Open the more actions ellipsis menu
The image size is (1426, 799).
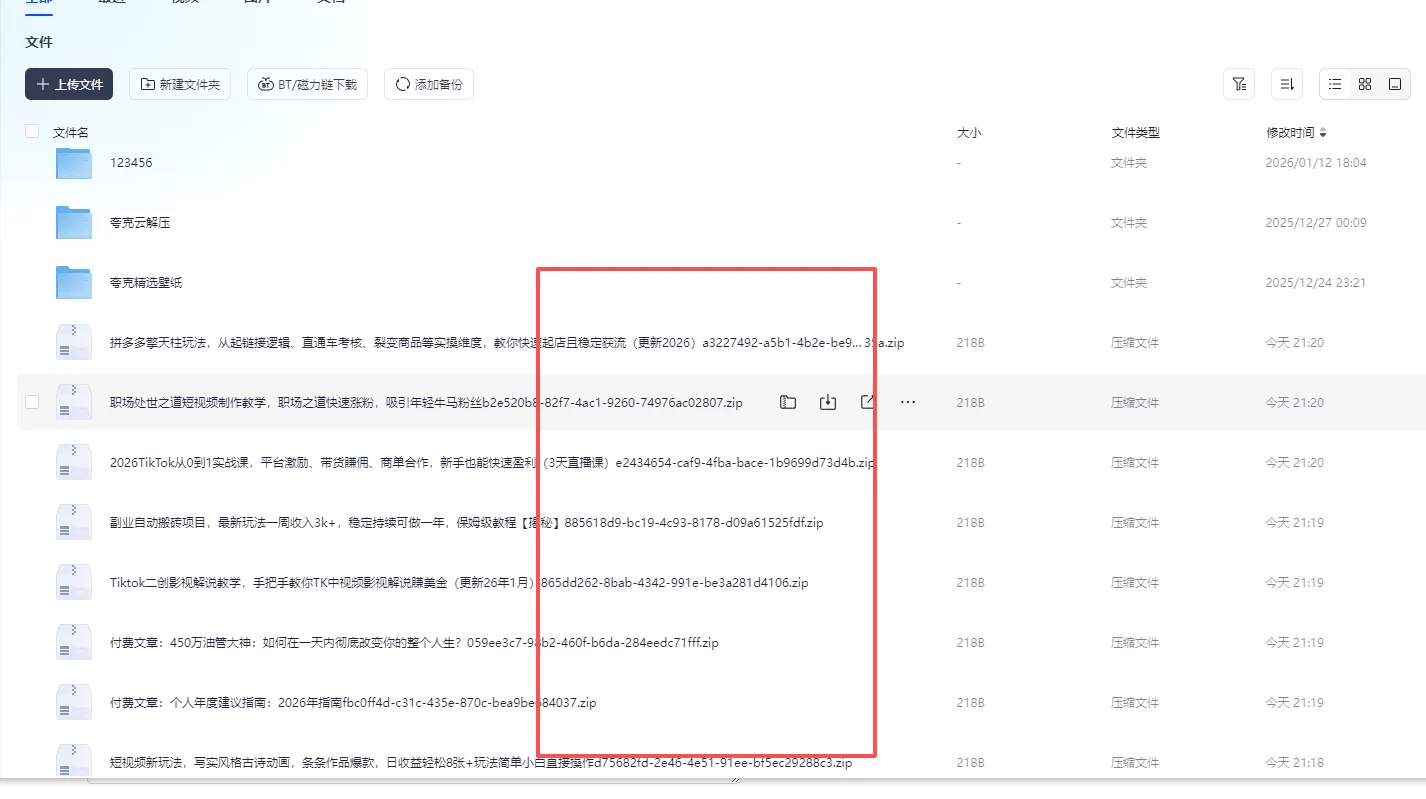(908, 401)
